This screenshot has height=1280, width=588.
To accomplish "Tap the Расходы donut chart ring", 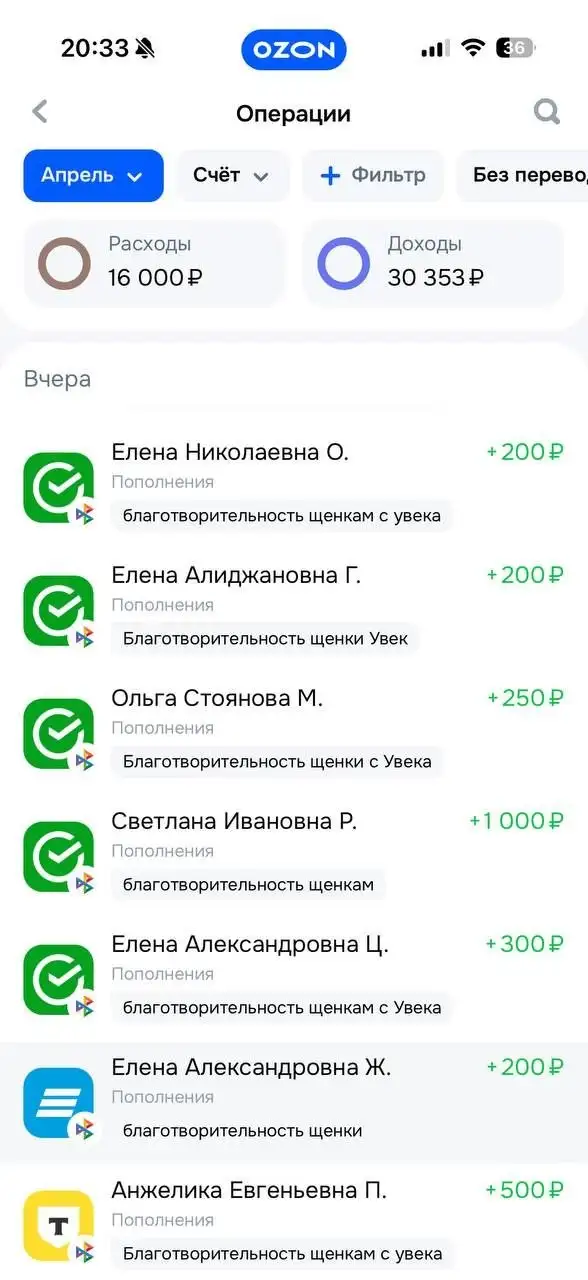I will [x=63, y=263].
